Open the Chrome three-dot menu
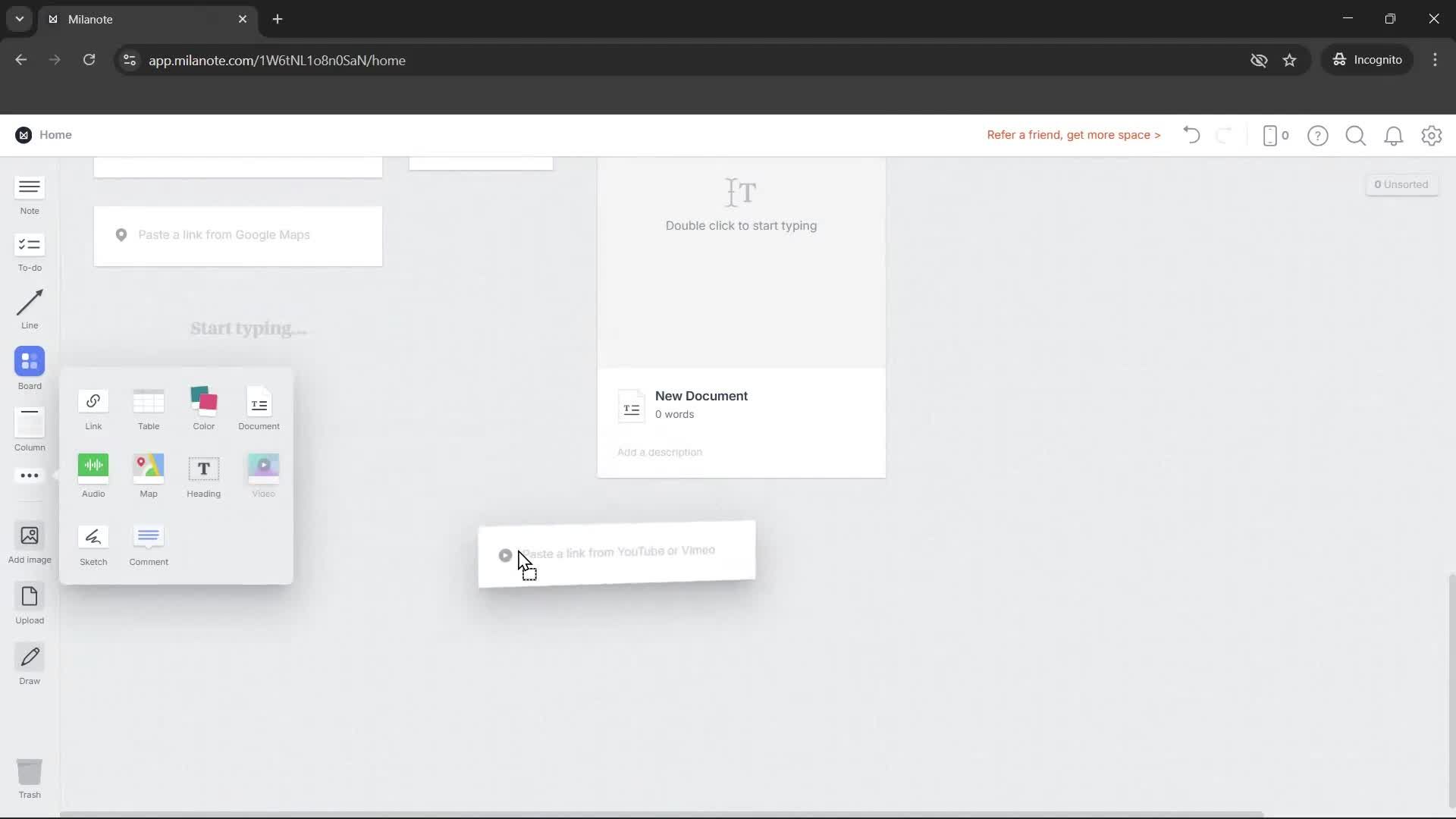The width and height of the screenshot is (1456, 819). (x=1435, y=60)
